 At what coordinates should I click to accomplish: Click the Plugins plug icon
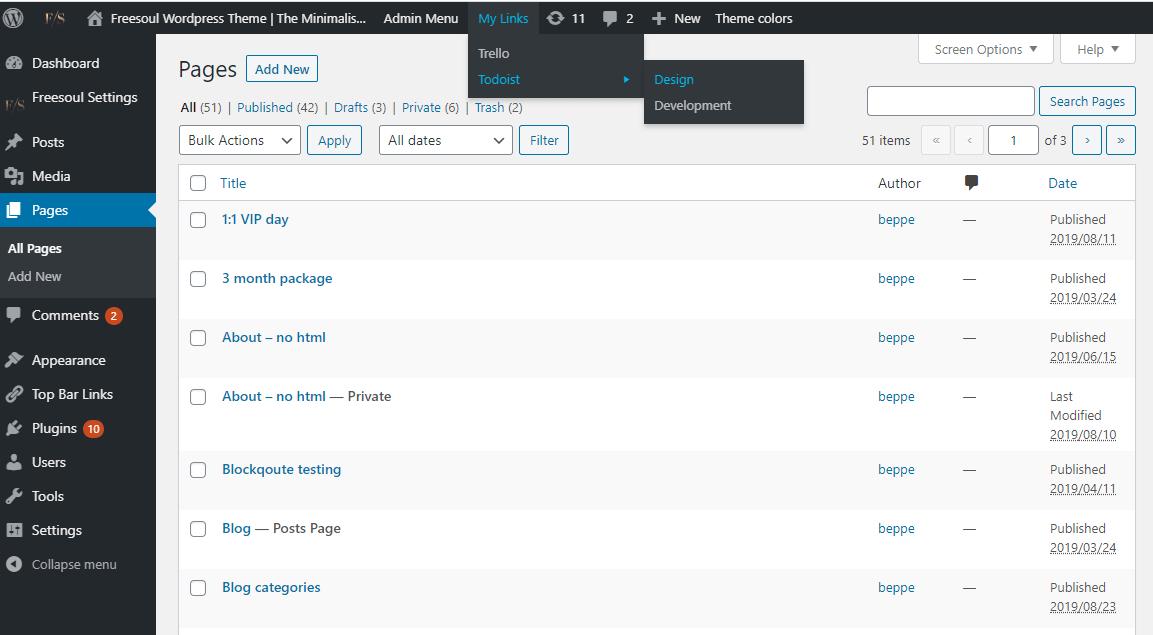tap(14, 428)
